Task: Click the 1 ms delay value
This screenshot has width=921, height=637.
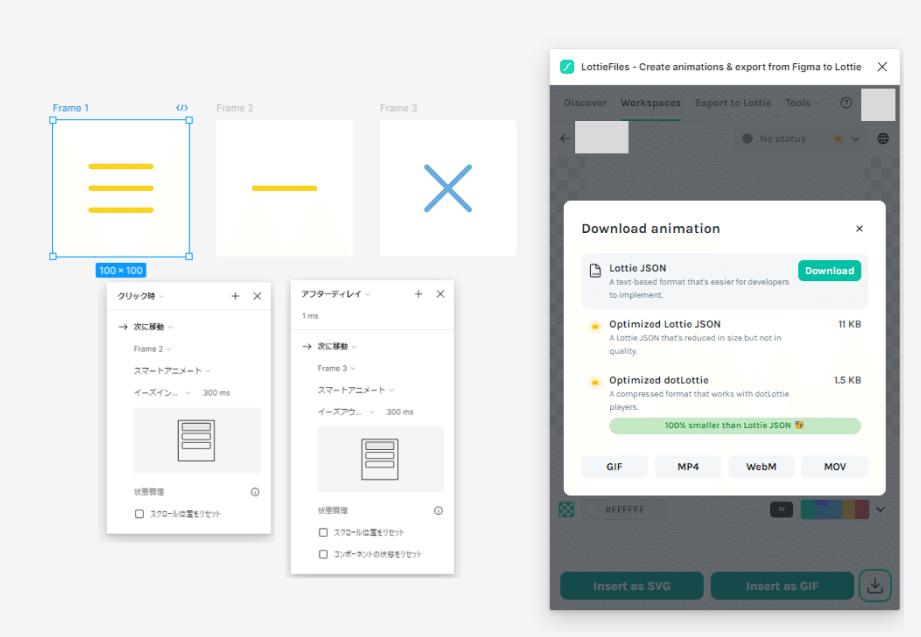Action: pos(310,316)
